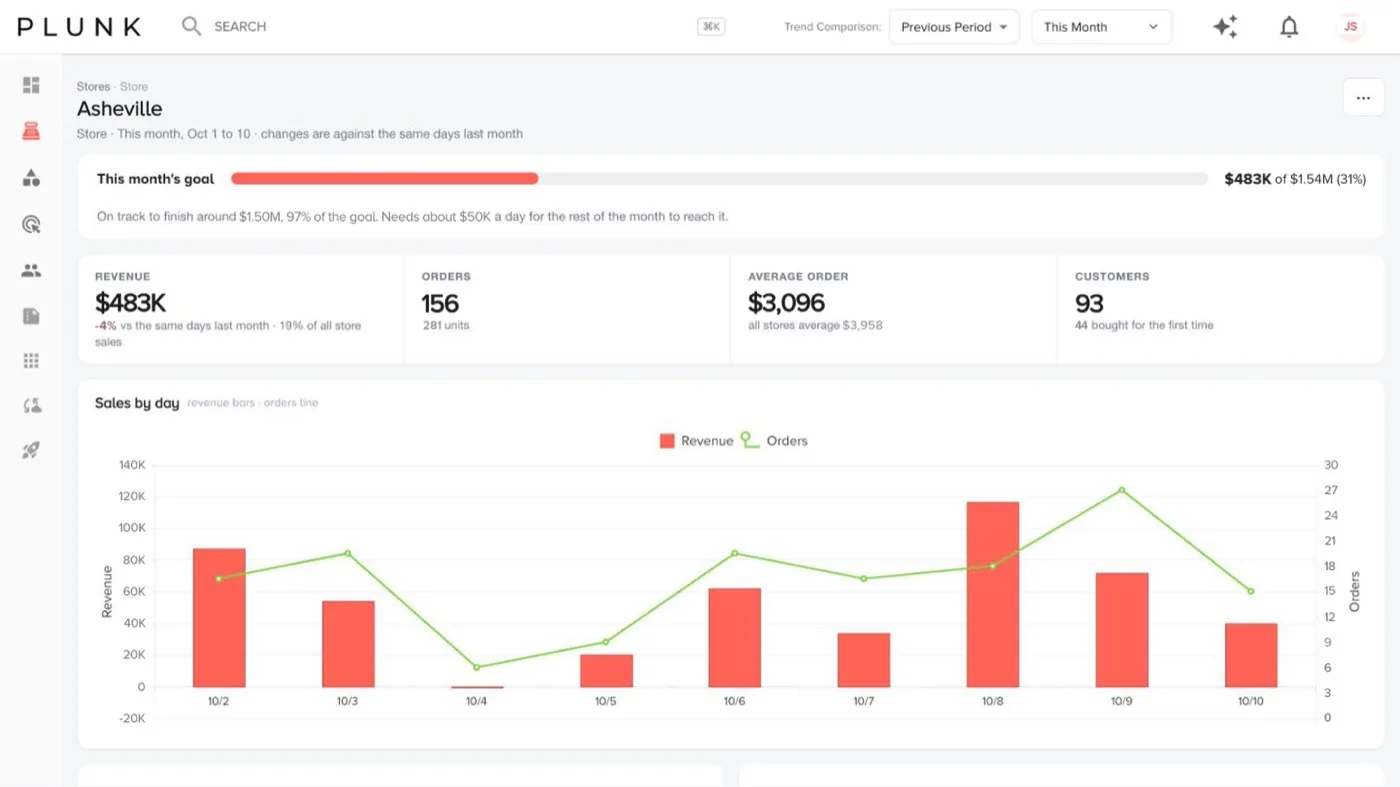Click the Stores breadcrumb link
Viewport: 1400px width, 787px height.
pos(93,87)
